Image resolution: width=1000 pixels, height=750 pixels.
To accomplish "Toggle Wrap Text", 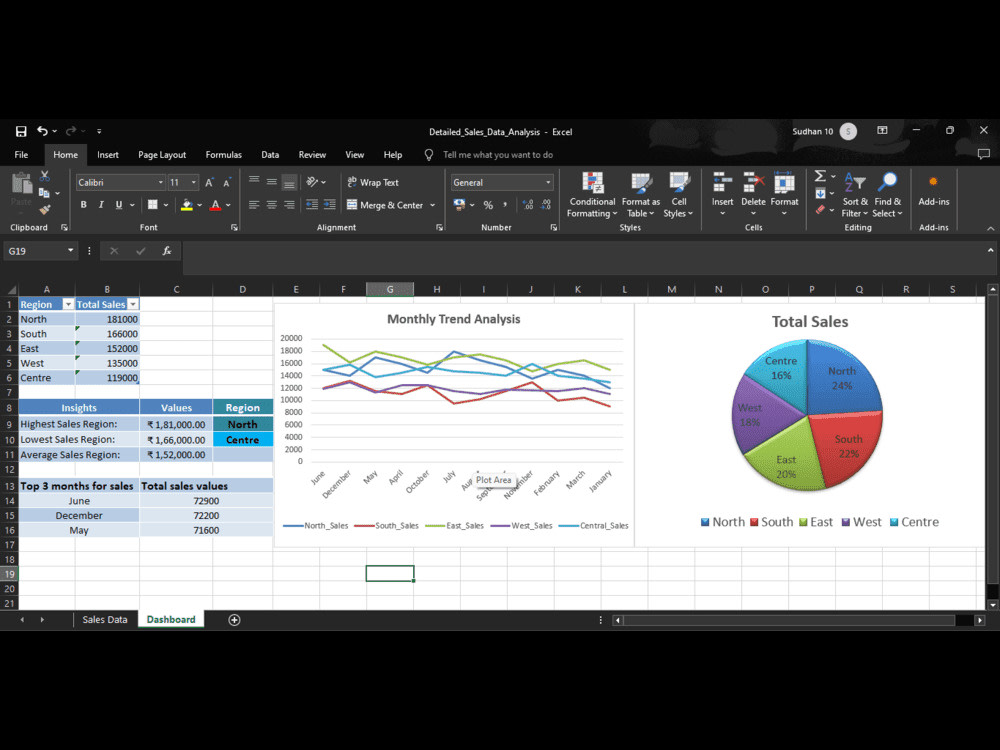I will coord(373,182).
